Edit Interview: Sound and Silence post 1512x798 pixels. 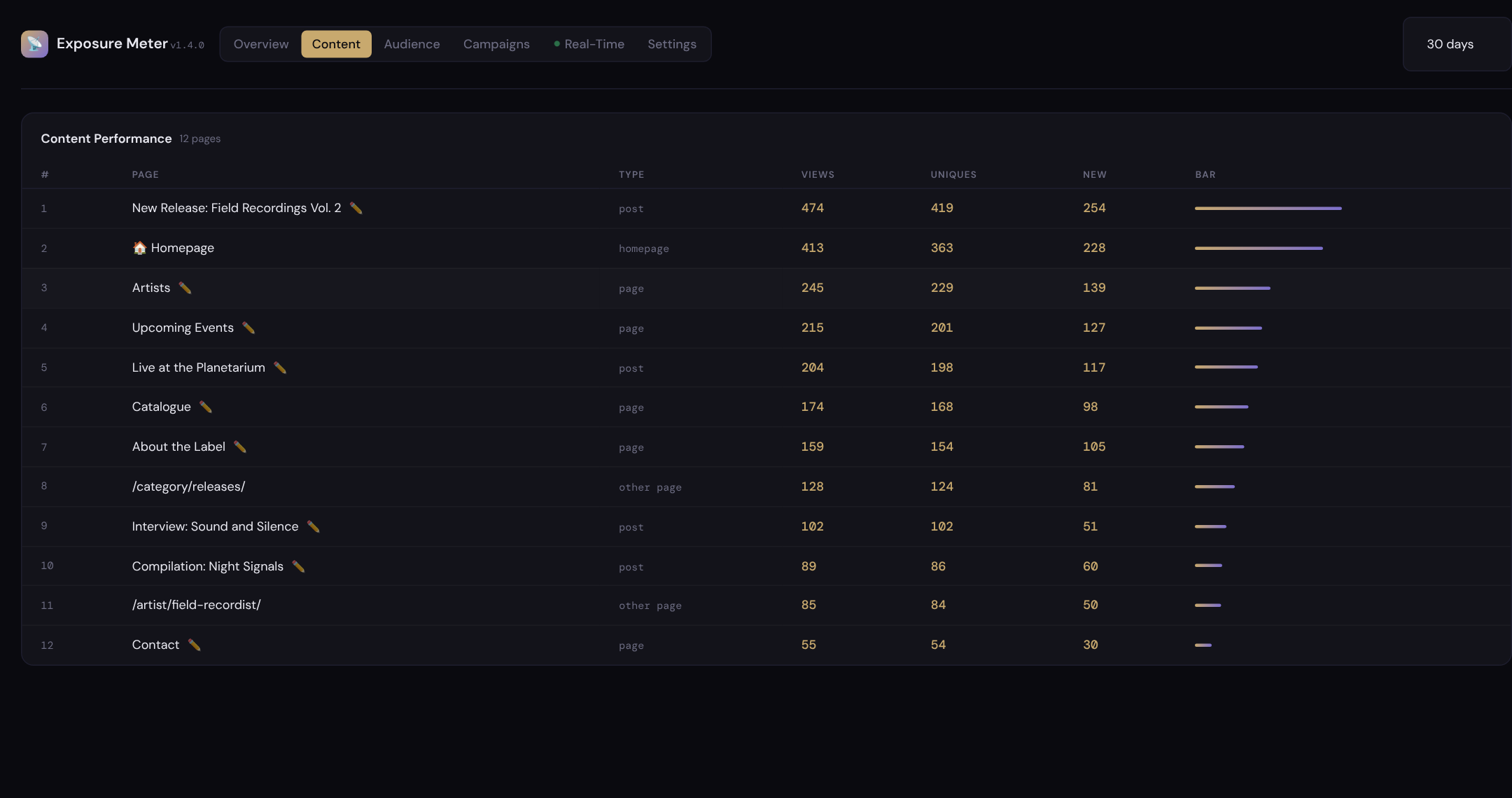click(313, 526)
